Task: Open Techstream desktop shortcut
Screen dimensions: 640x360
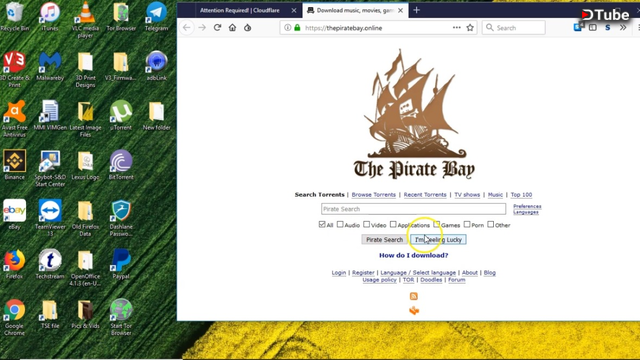Action: tap(50, 264)
